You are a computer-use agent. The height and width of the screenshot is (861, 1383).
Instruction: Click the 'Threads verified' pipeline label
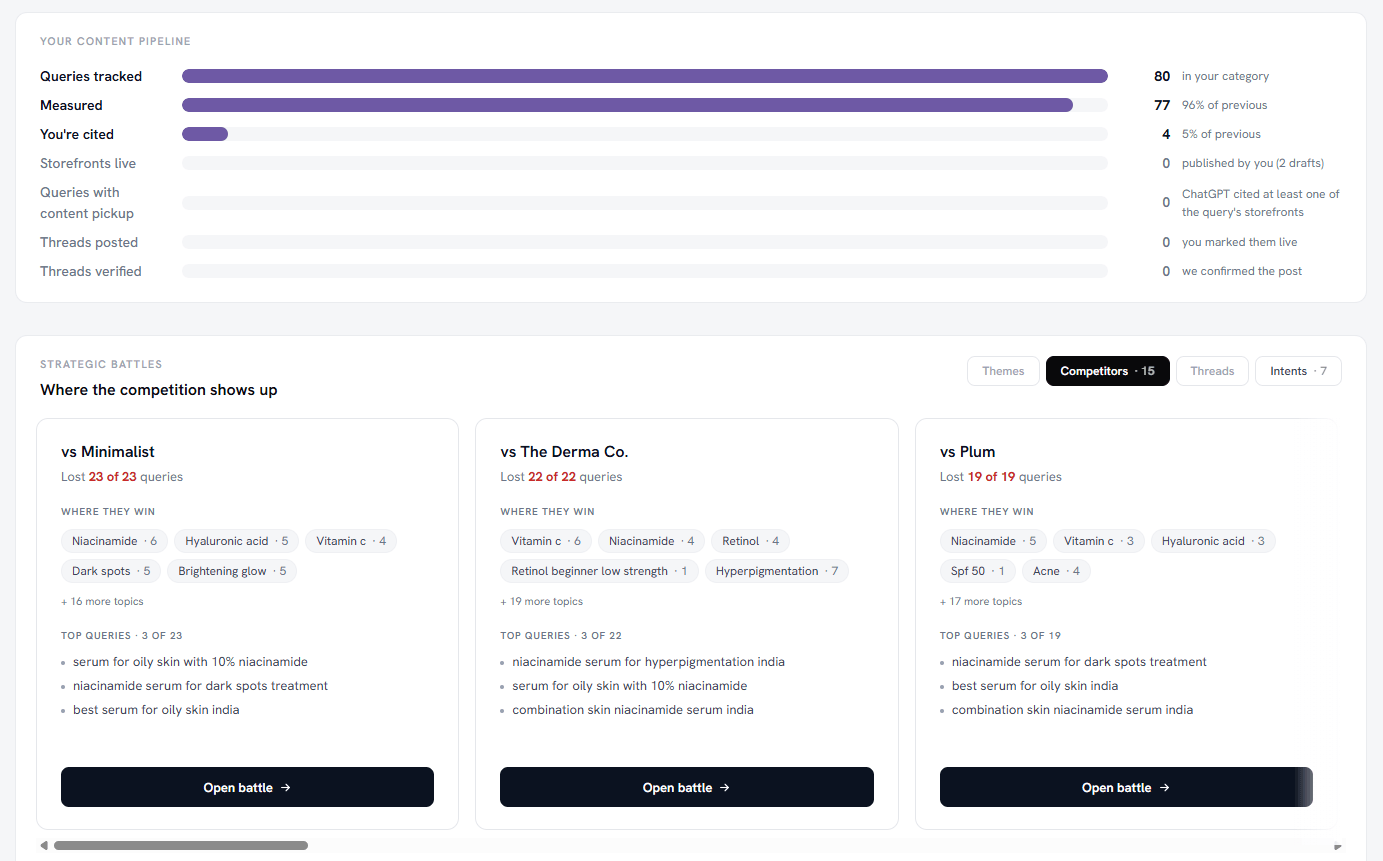pyautogui.click(x=91, y=271)
